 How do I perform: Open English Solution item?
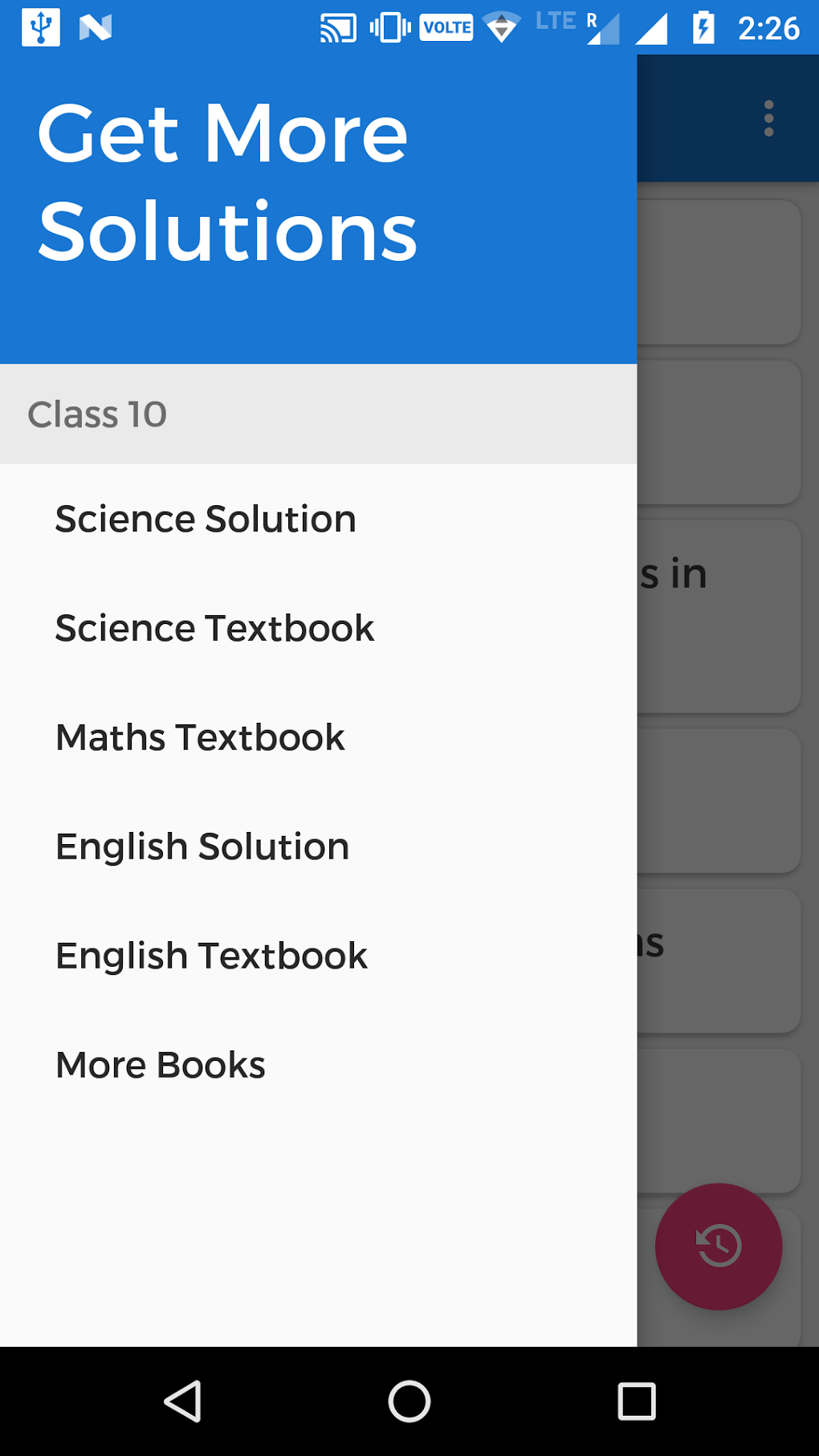coord(202,846)
